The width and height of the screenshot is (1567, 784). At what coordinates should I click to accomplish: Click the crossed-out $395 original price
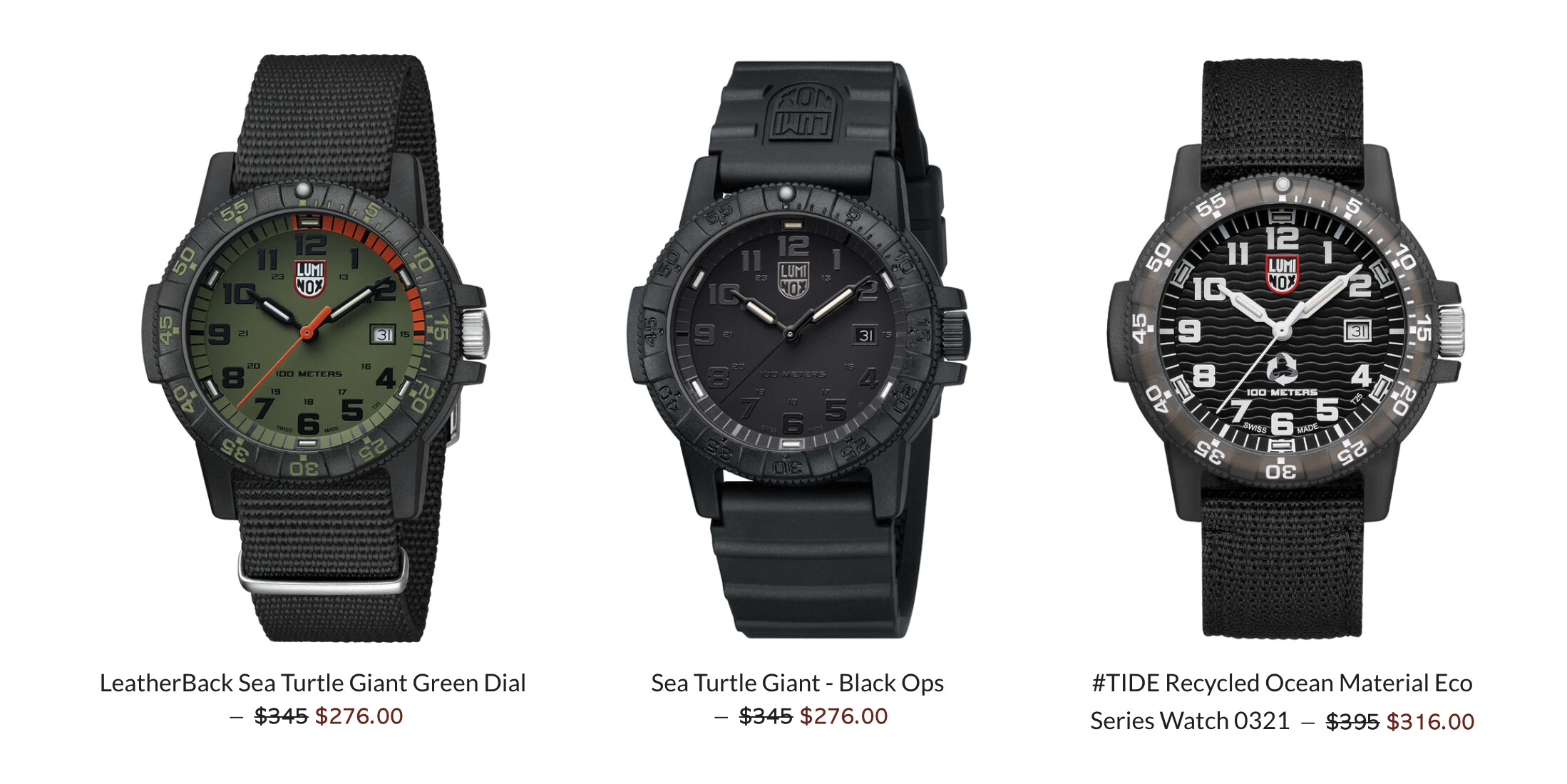pos(1352,721)
